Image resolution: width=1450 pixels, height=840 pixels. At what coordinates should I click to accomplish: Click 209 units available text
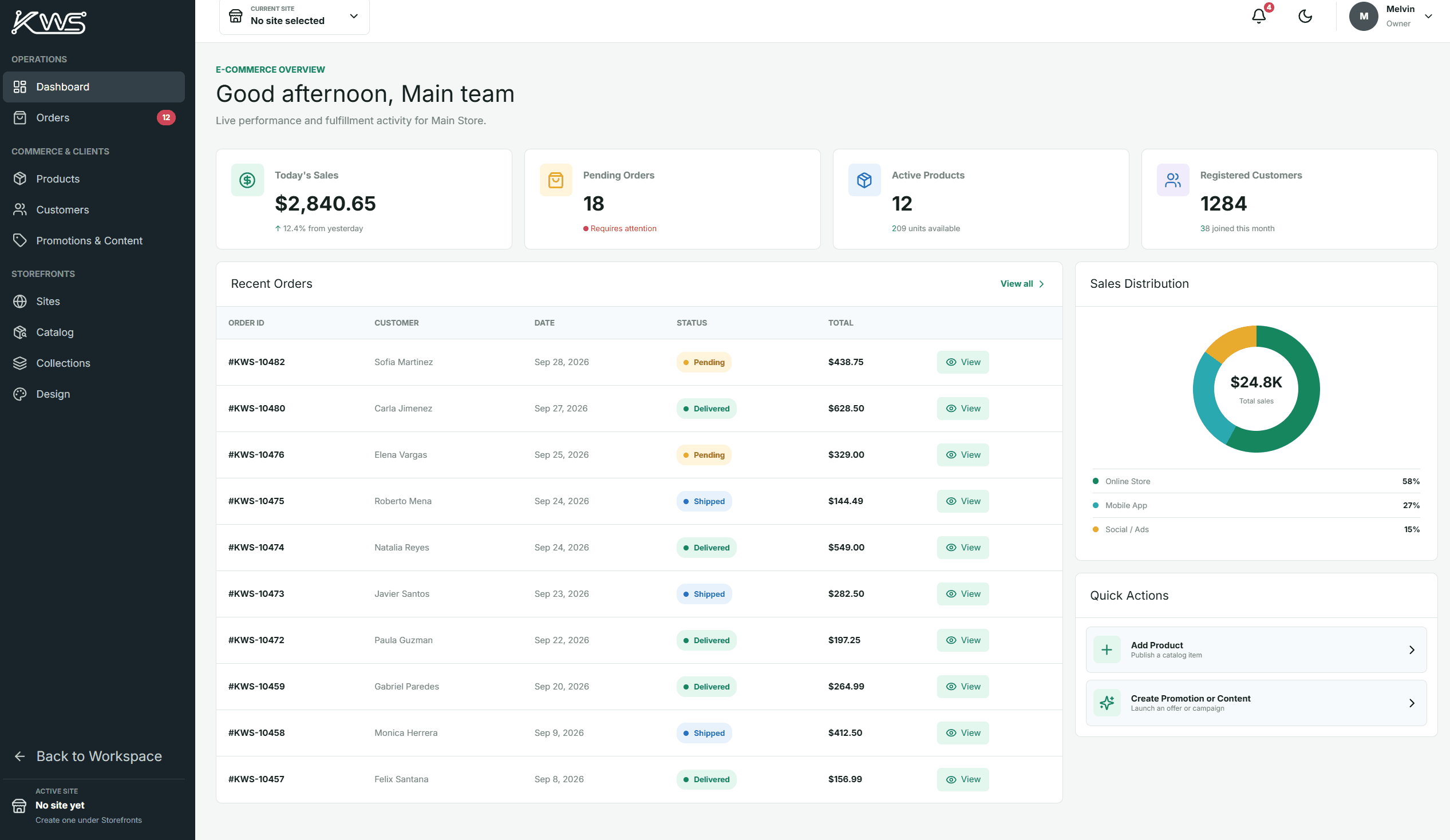[x=925, y=228]
